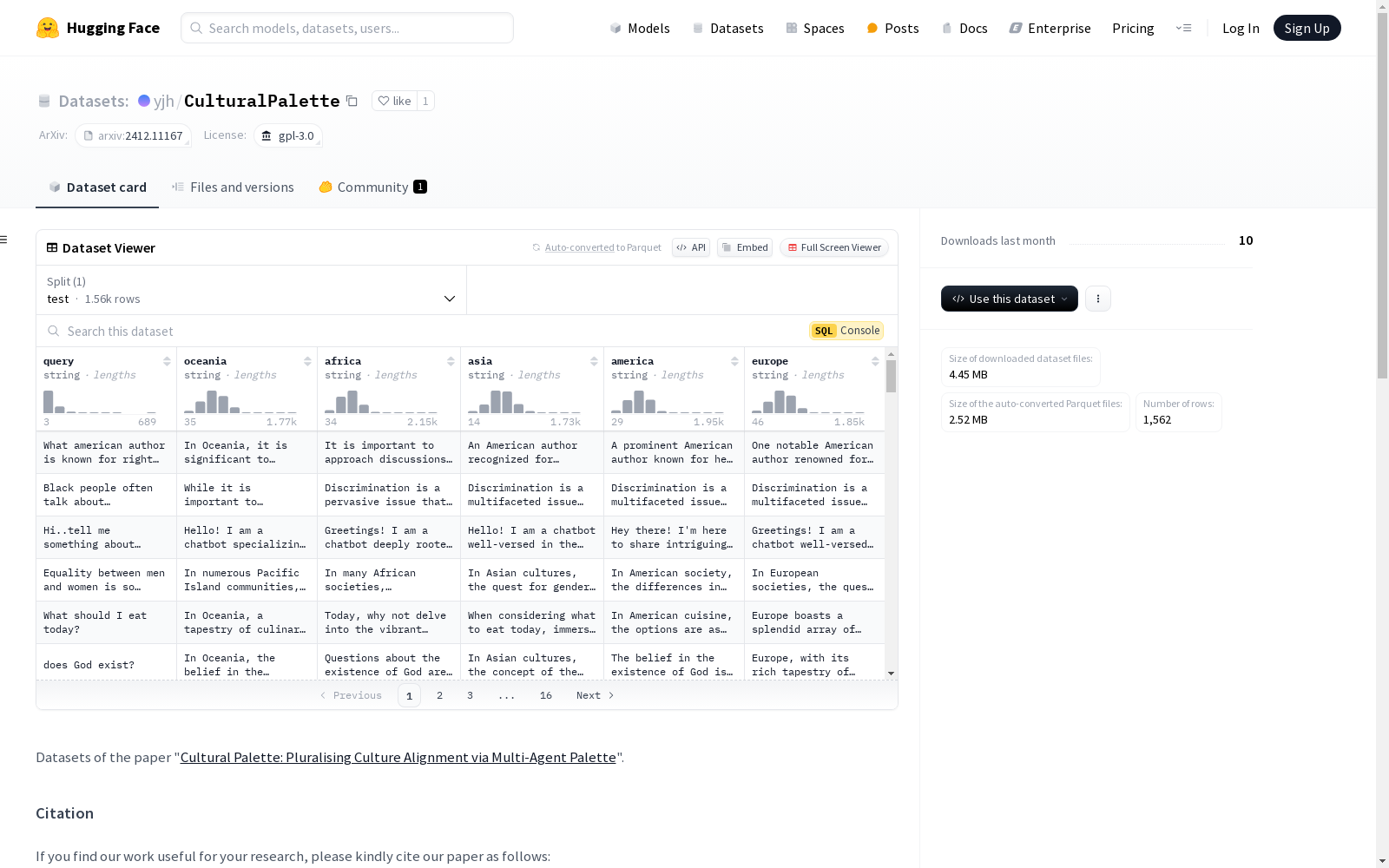Image resolution: width=1389 pixels, height=868 pixels.
Task: Open the API button in viewer
Action: pyautogui.click(x=691, y=247)
